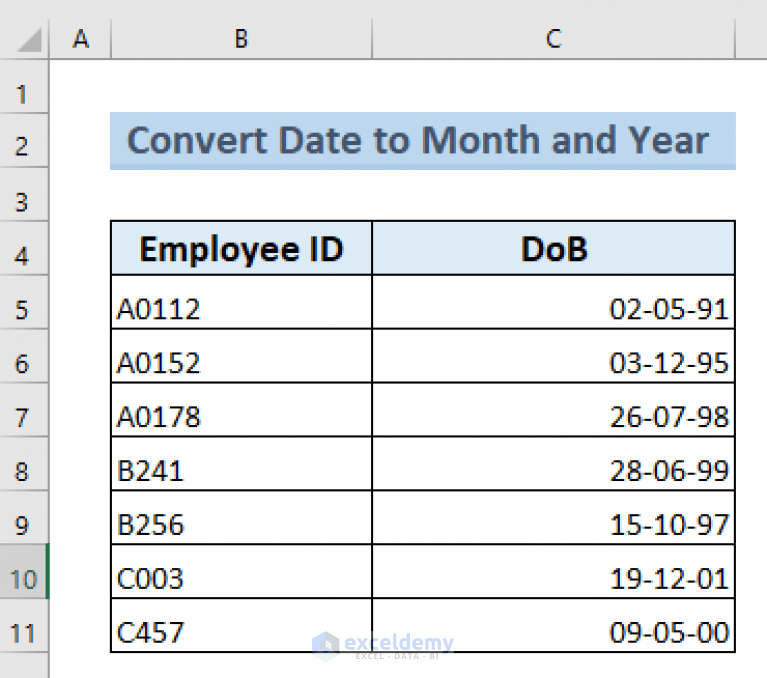Image resolution: width=767 pixels, height=678 pixels.
Task: Select row 3 header
Action: [24, 194]
